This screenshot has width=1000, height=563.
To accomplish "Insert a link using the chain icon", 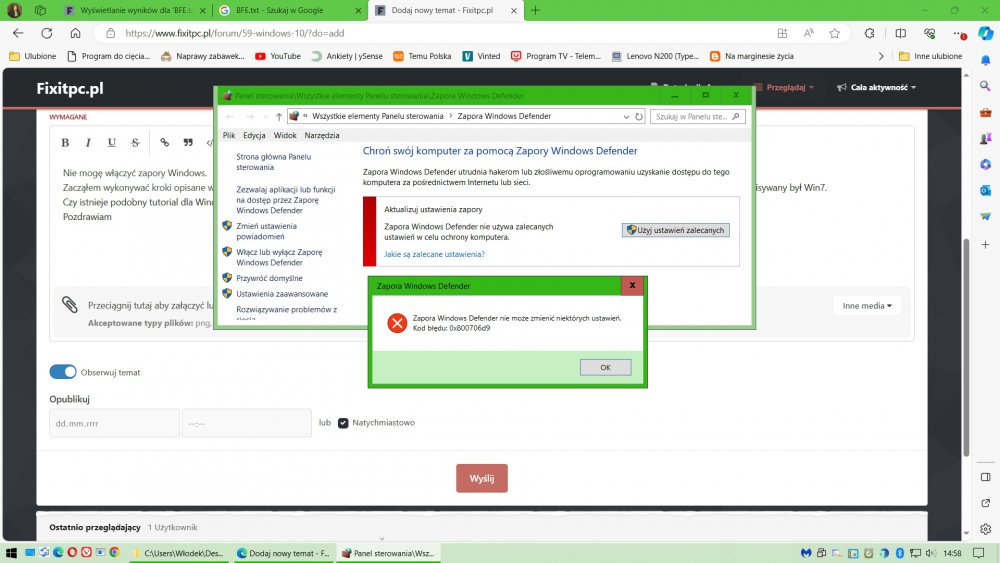I will click(x=165, y=143).
